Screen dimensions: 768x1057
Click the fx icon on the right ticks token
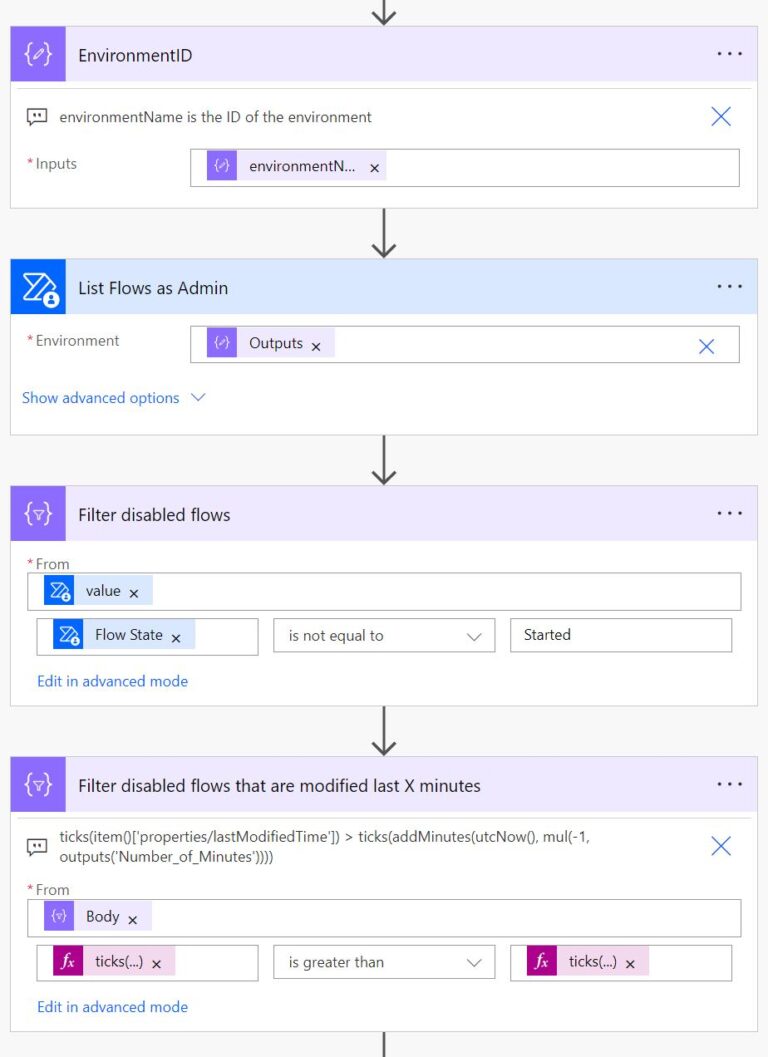pyautogui.click(x=541, y=962)
